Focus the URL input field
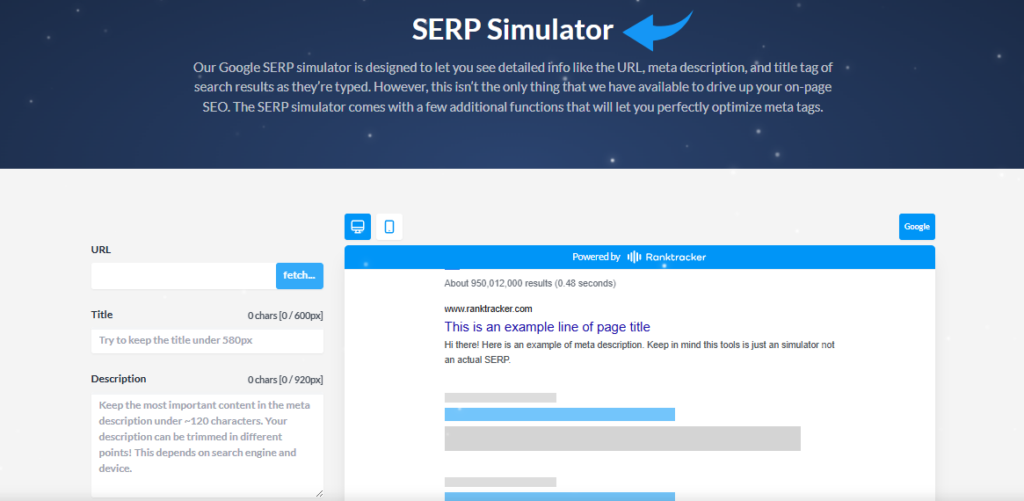1024x501 pixels. pos(184,276)
